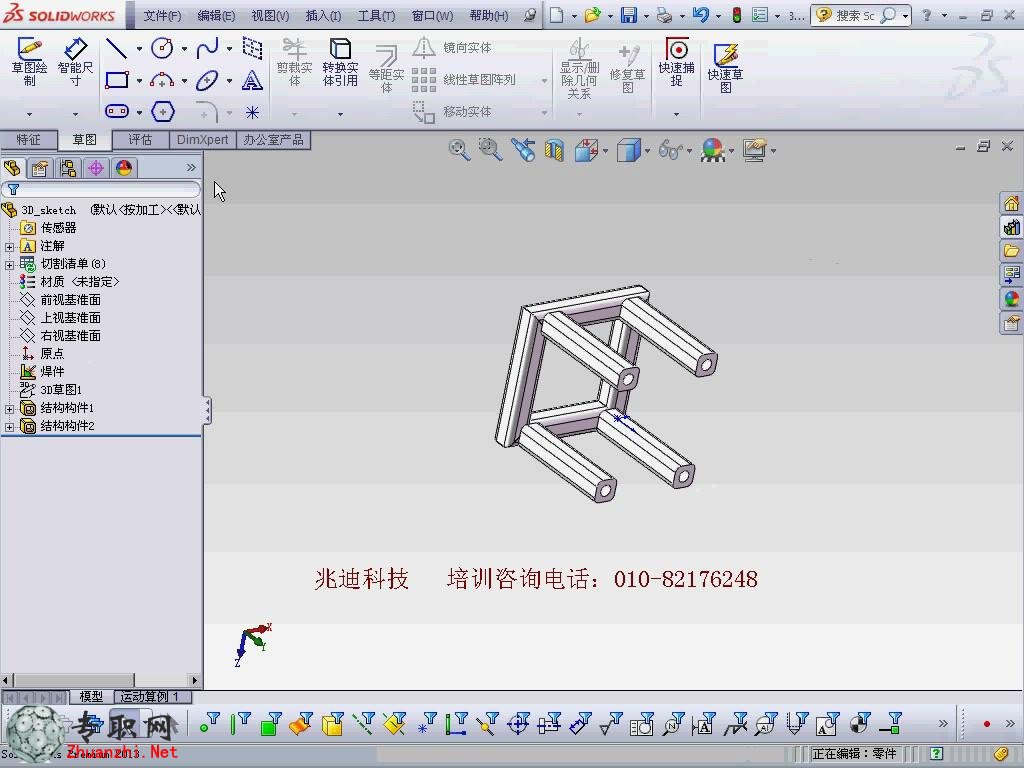This screenshot has height=768, width=1024.
Task: Select the Line sketch tool
Action: (116, 48)
